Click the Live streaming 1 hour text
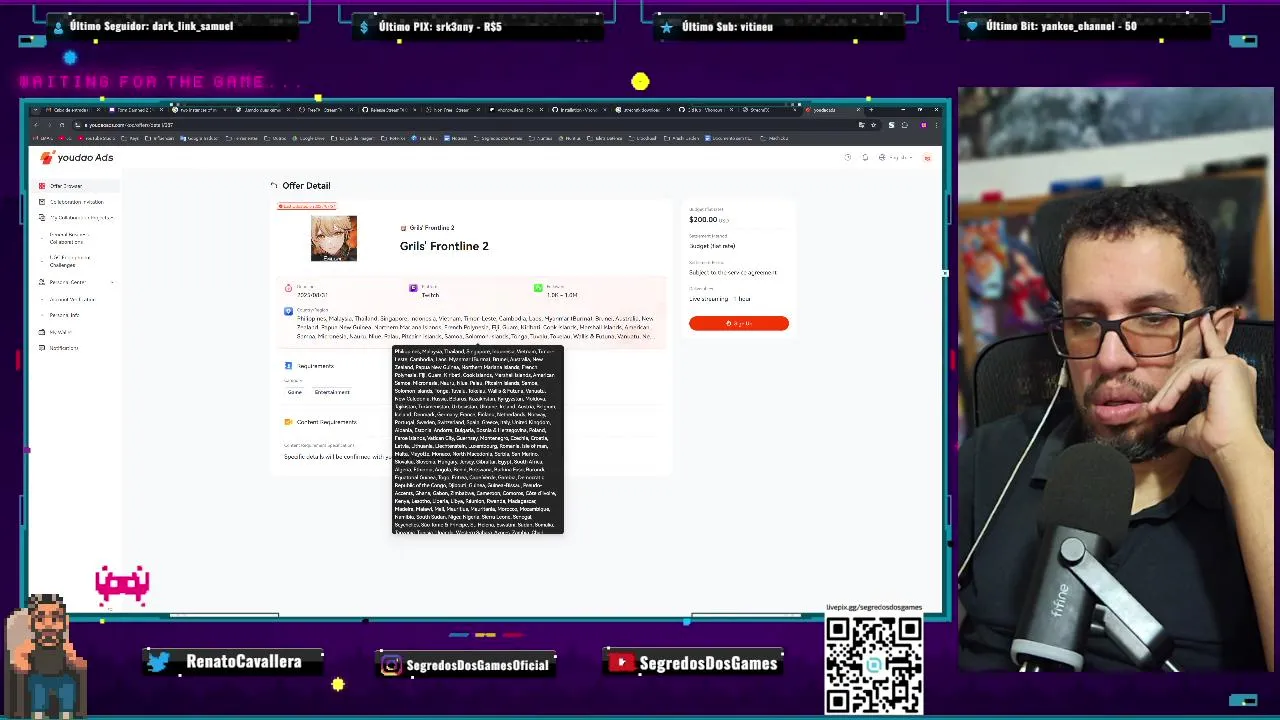Viewport: 1280px width, 720px height. coord(720,299)
